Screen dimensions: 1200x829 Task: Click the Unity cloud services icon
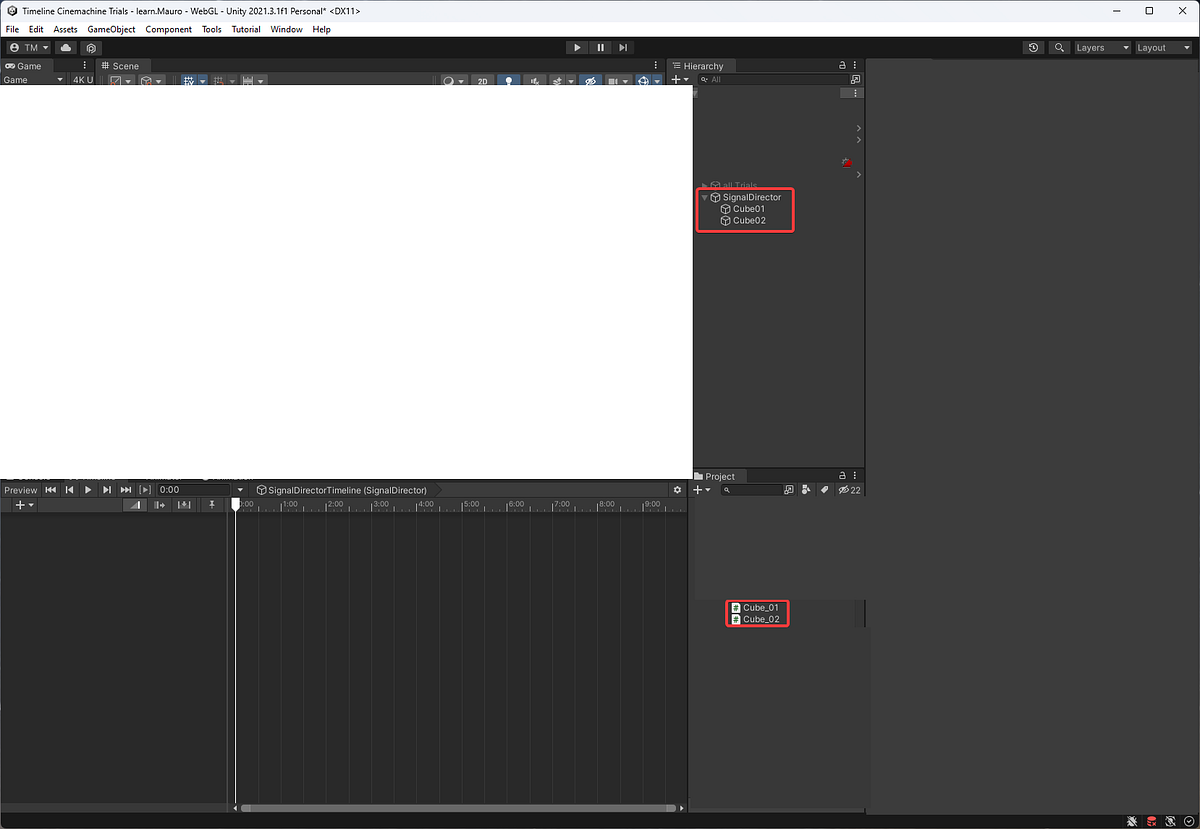click(x=66, y=47)
